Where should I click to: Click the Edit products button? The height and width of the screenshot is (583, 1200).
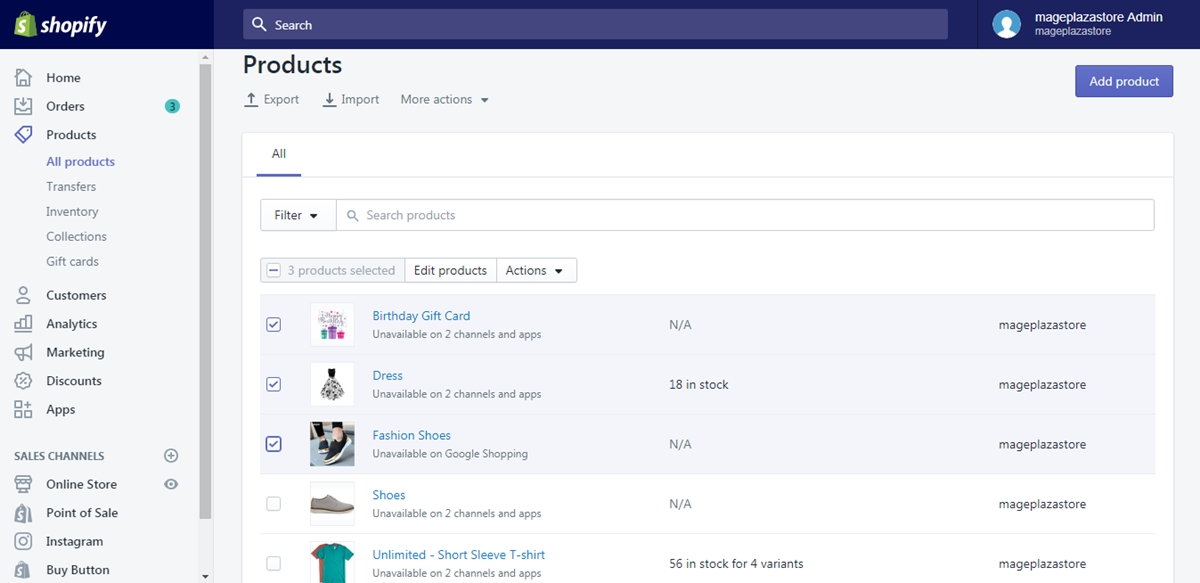(450, 270)
